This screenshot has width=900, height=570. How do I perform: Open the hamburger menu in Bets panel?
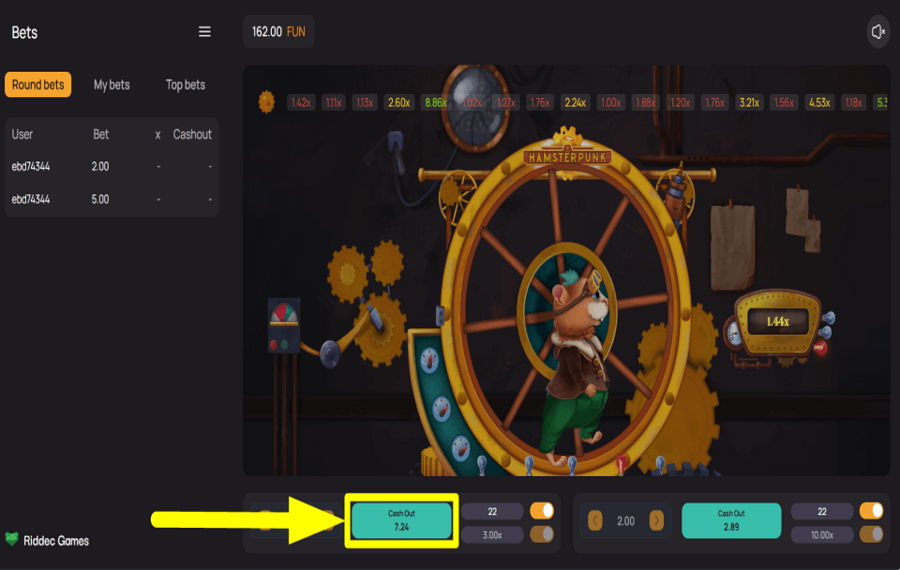[x=205, y=32]
